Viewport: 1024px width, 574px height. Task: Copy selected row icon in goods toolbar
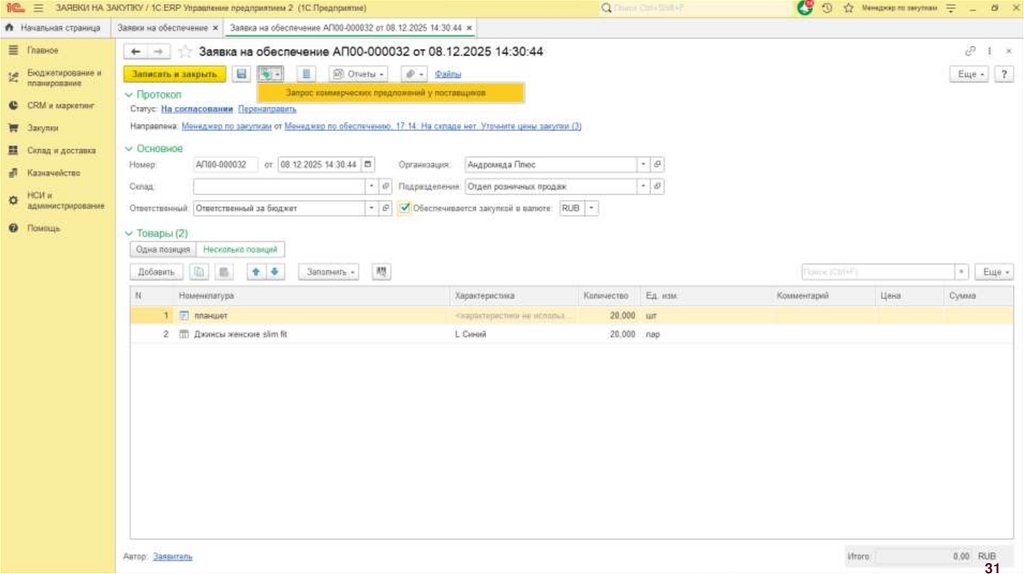pyautogui.click(x=199, y=272)
